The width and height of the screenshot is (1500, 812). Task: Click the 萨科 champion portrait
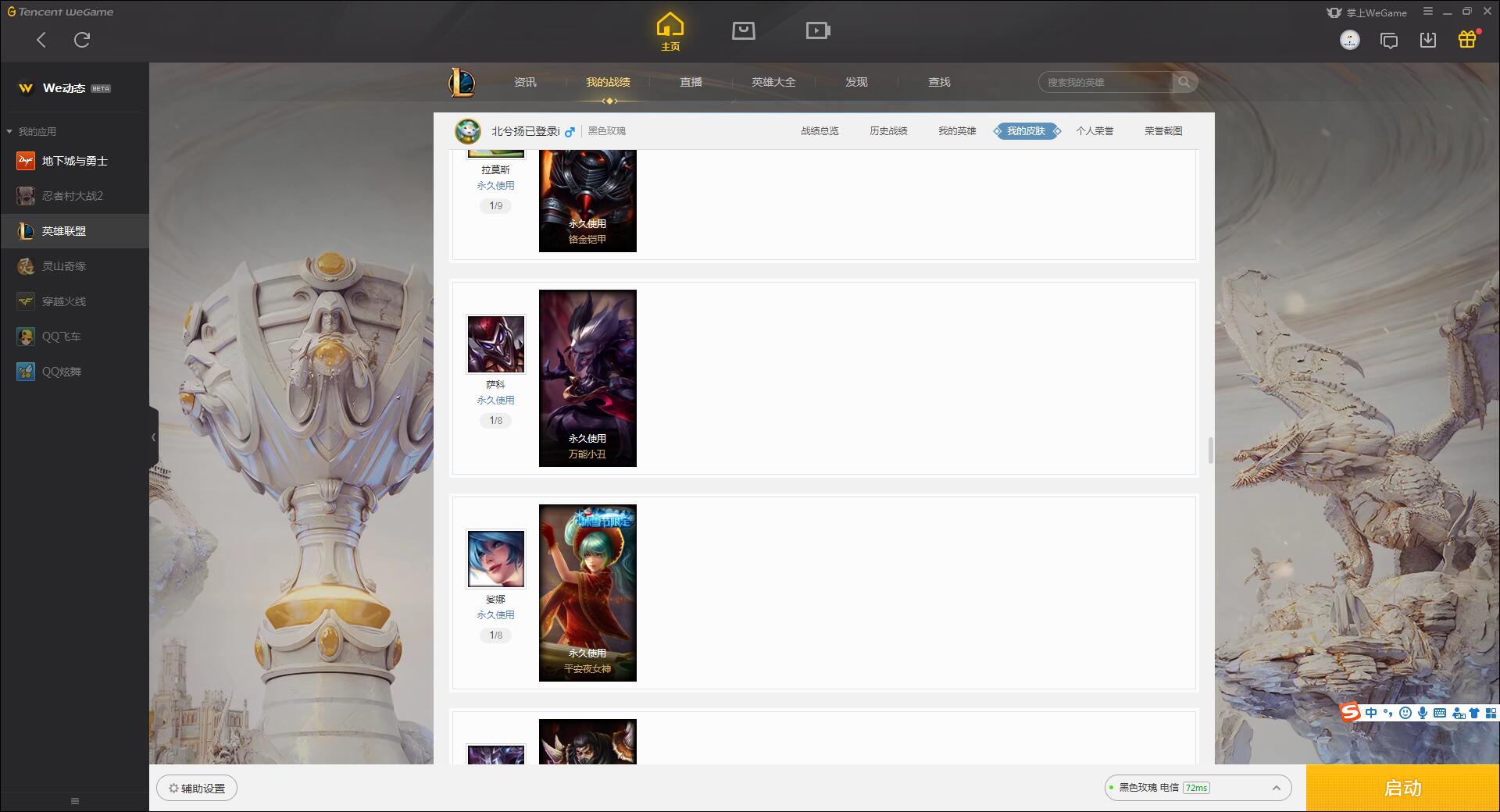pyautogui.click(x=496, y=344)
